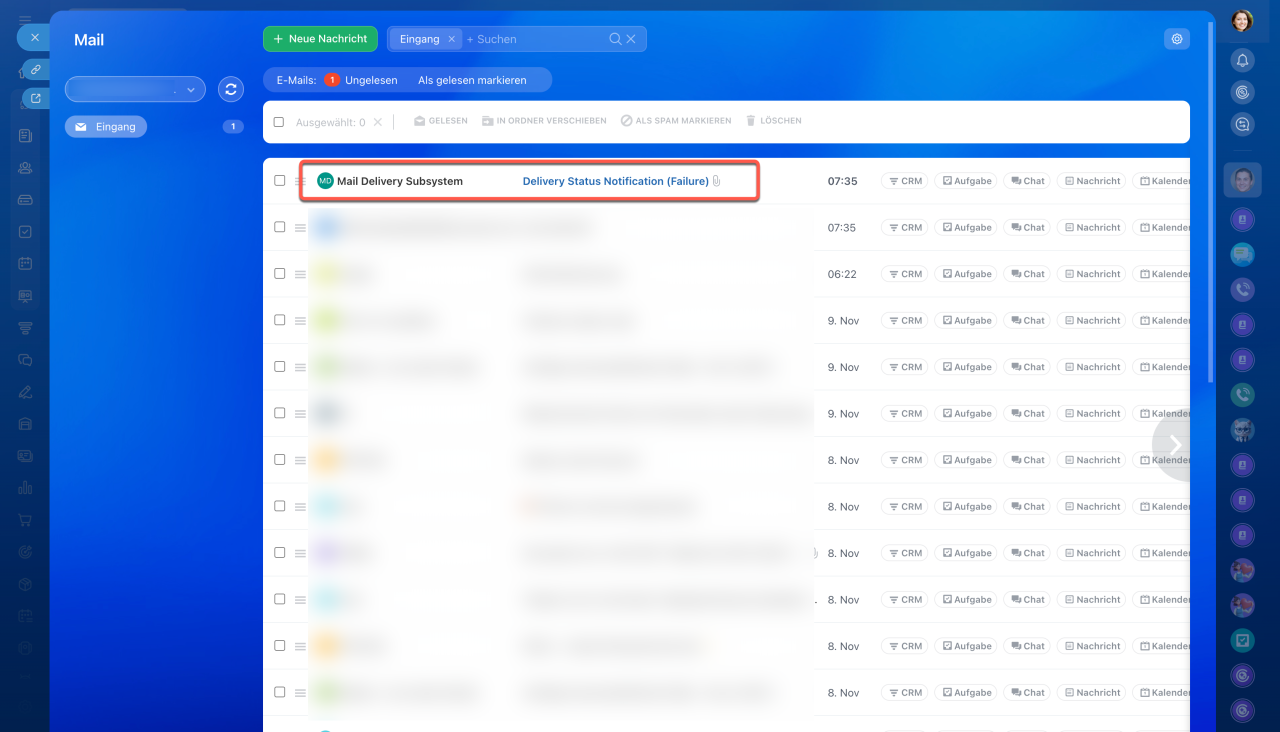Open sender Mail Delivery Subsystem

(400, 181)
